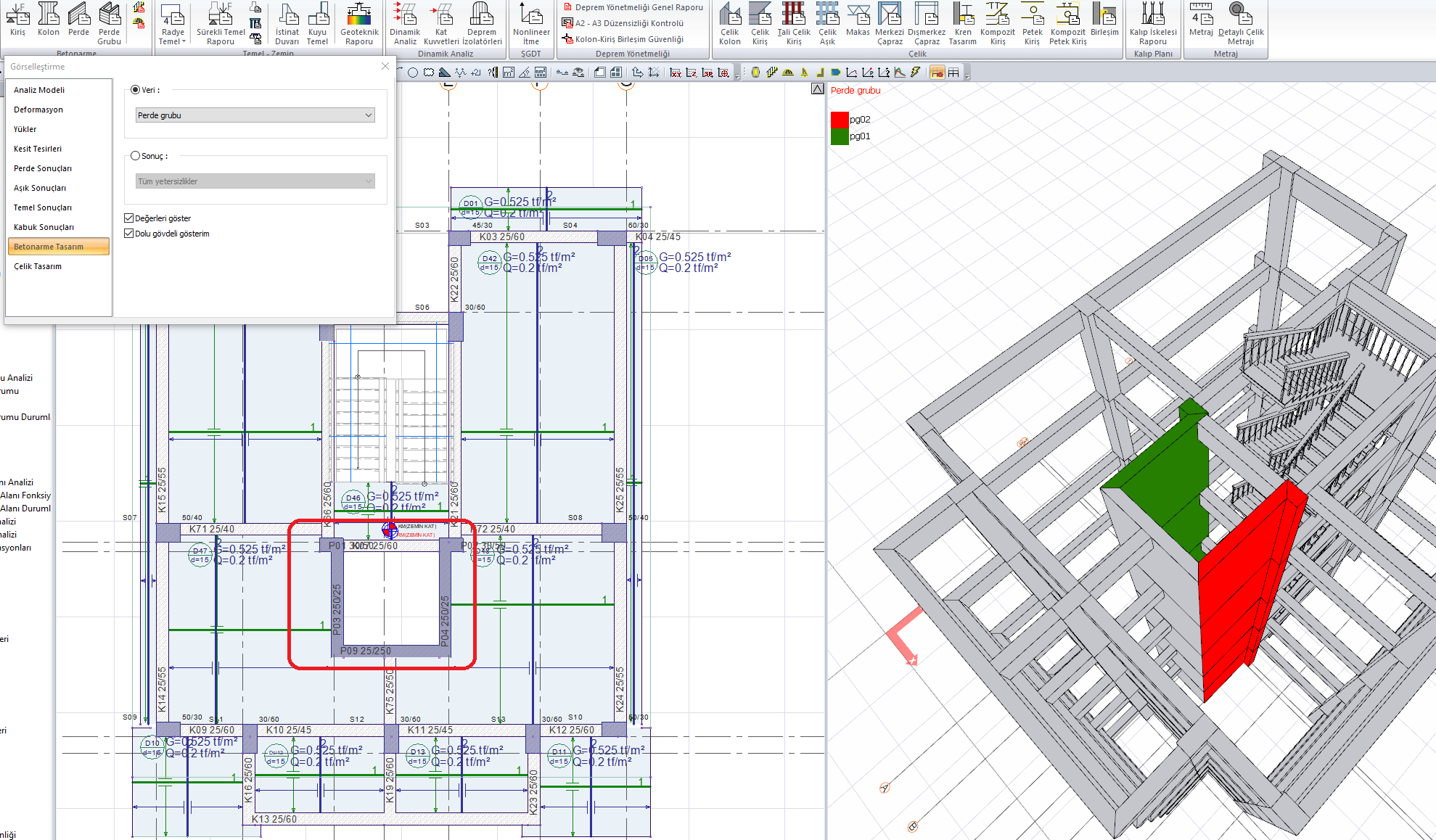Viewport: 1436px width, 840px height.
Task: Click the K13 25/60 beam label
Action: tap(274, 819)
